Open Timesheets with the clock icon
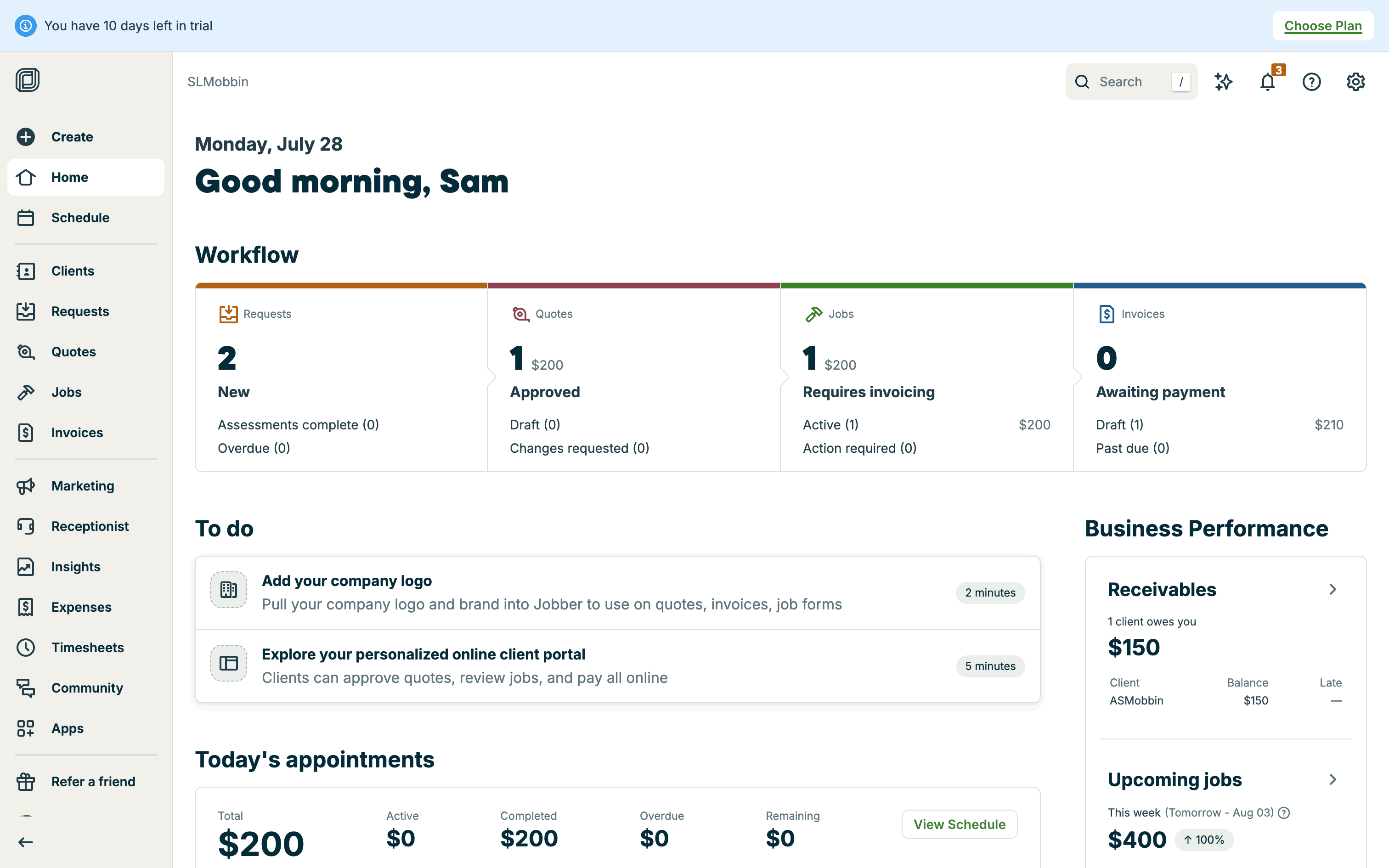This screenshot has width=1389, height=868. click(26, 648)
